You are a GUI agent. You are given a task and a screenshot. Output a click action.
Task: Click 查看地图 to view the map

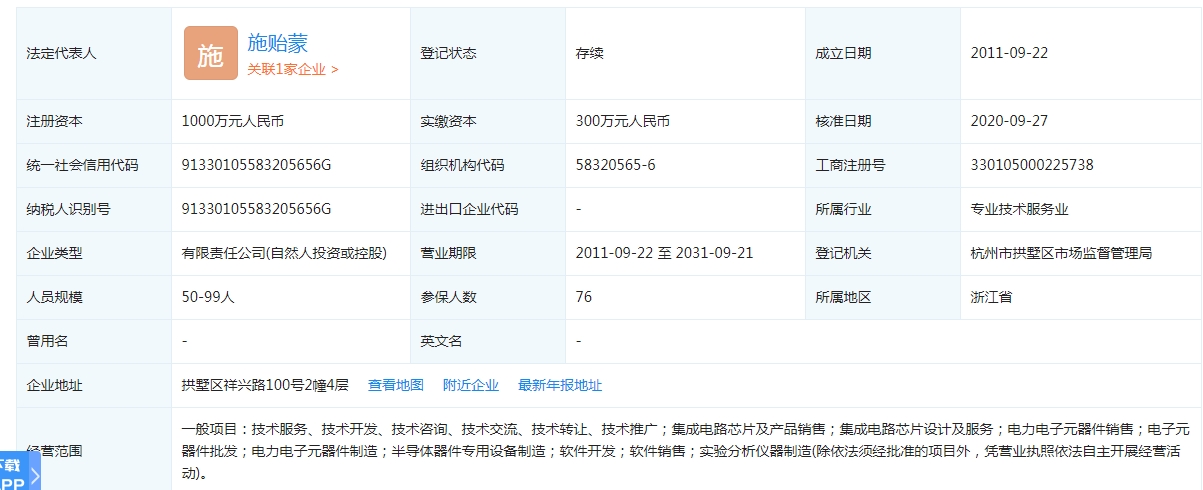tap(396, 385)
